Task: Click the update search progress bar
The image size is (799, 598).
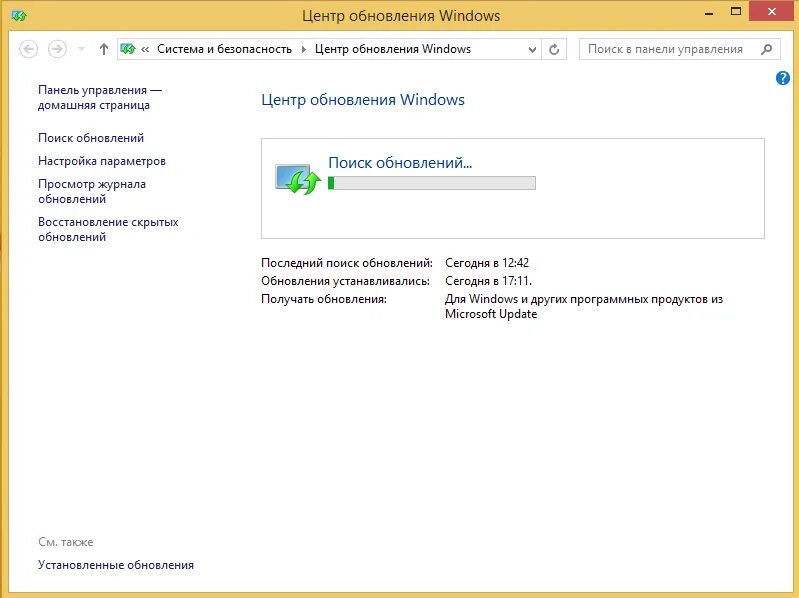Action: [x=432, y=183]
